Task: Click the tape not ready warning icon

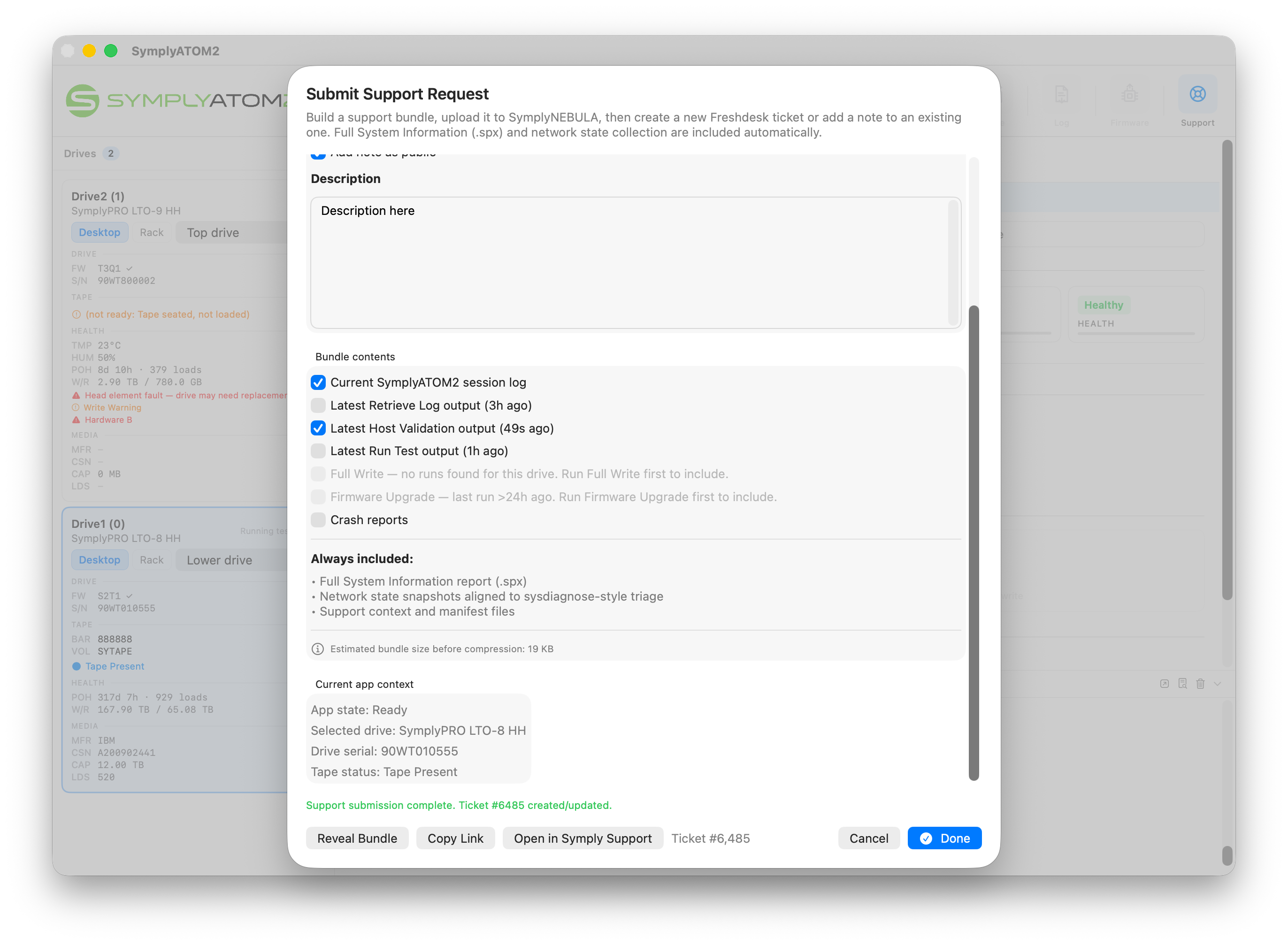Action: click(76, 314)
